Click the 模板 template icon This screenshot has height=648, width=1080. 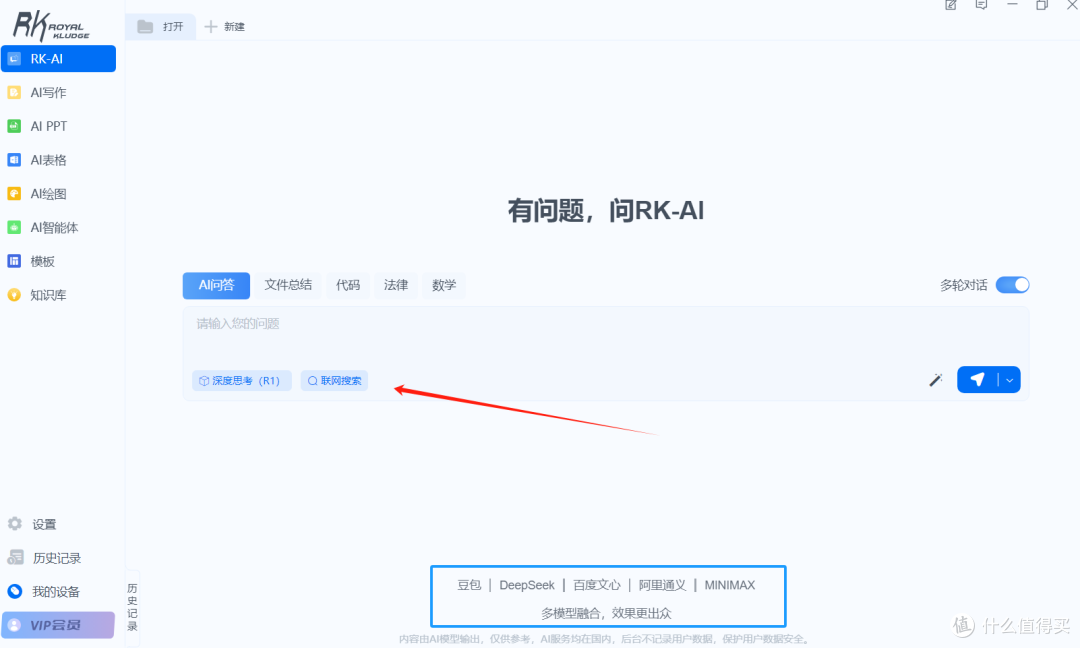pyautogui.click(x=14, y=261)
